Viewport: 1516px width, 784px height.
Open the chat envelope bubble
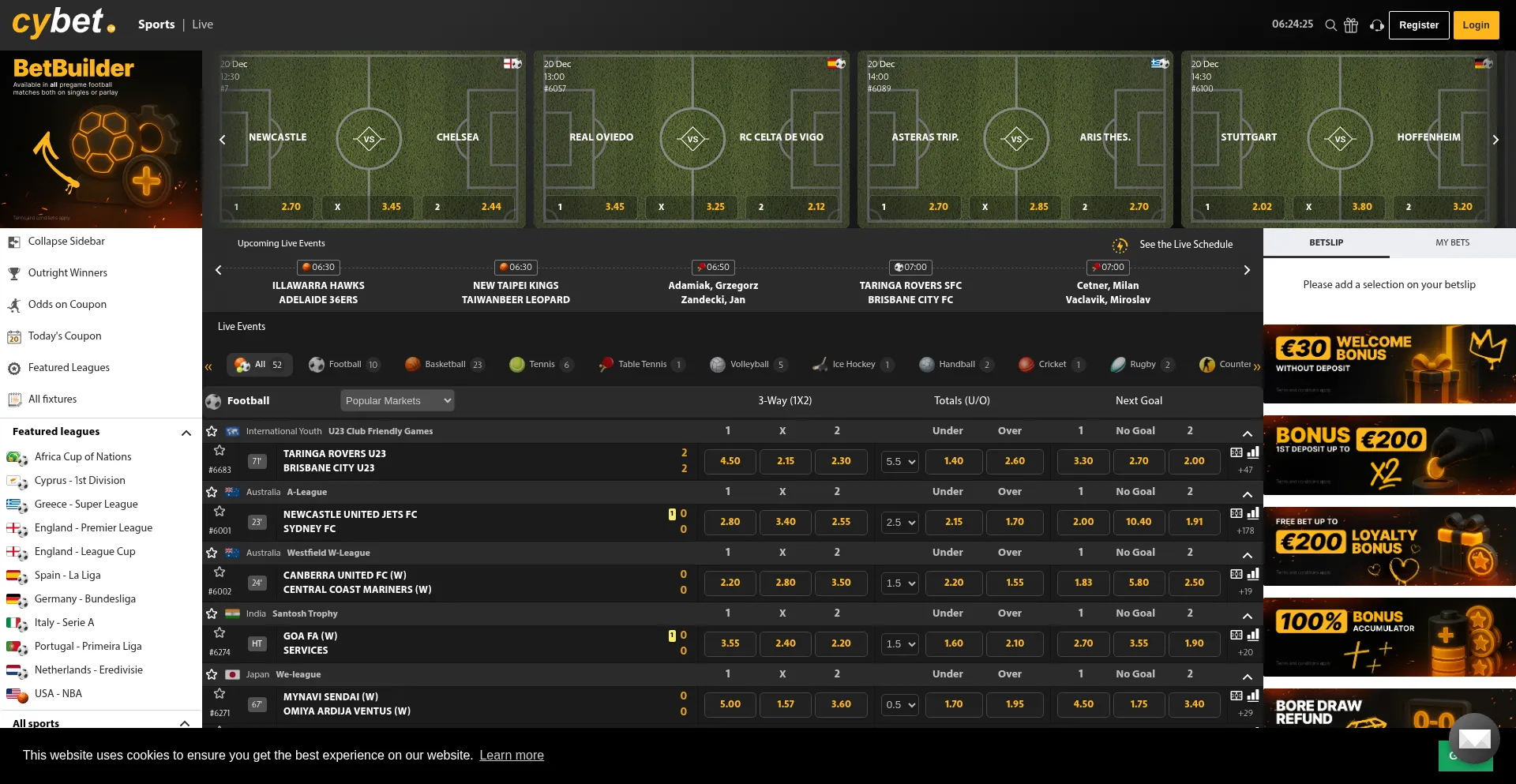point(1474,739)
